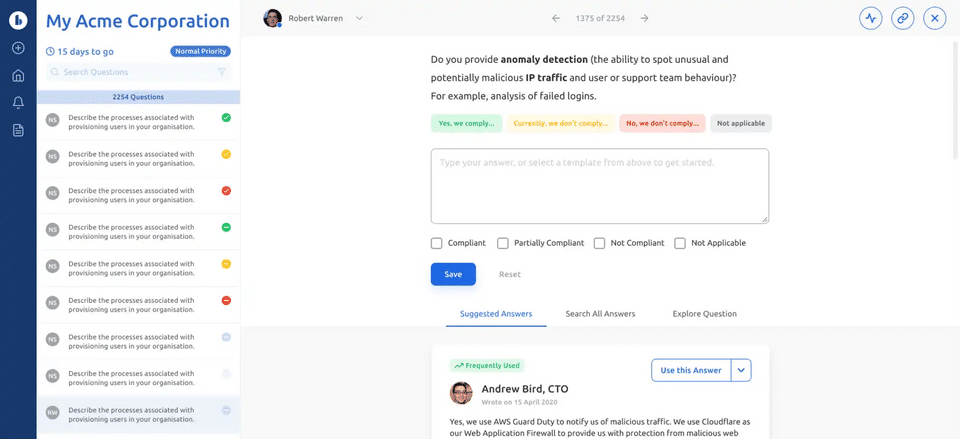Image resolution: width=960 pixels, height=439 pixels.
Task: Click the Frequently Used tag
Action: click(487, 366)
